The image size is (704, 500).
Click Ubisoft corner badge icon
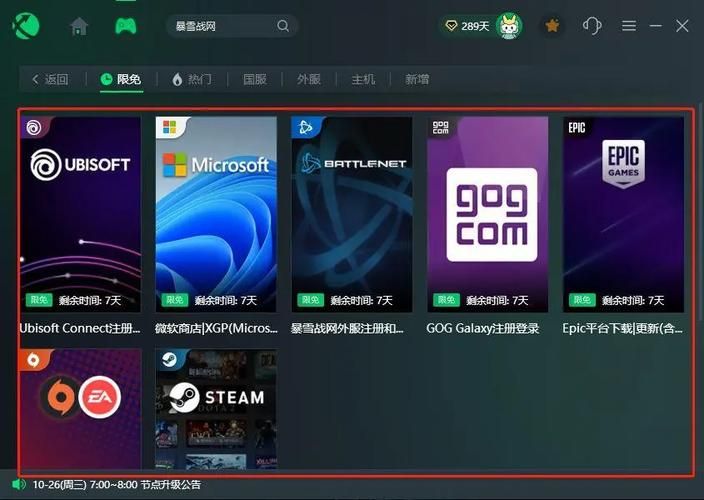click(34, 127)
